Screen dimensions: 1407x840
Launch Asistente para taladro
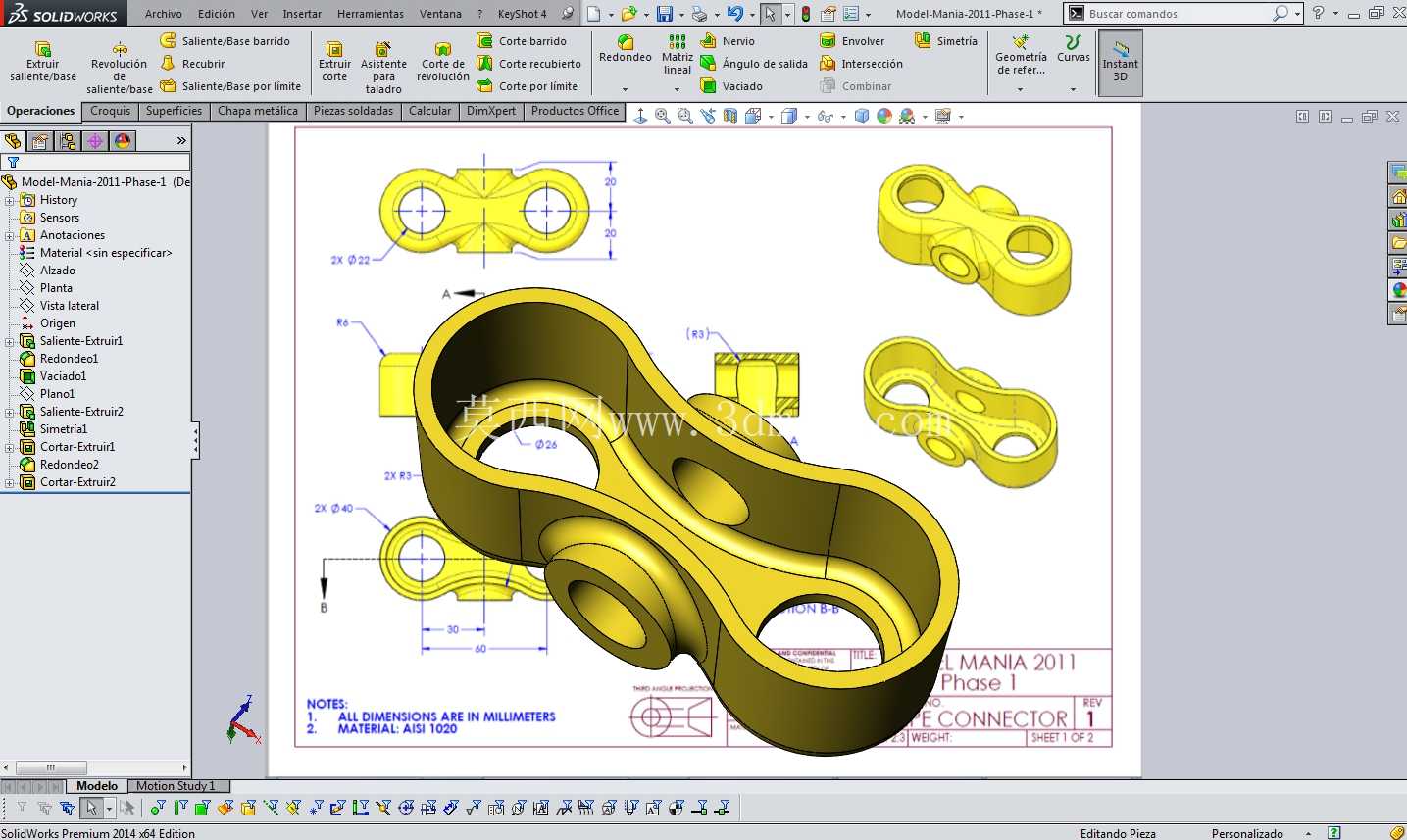coord(383,69)
